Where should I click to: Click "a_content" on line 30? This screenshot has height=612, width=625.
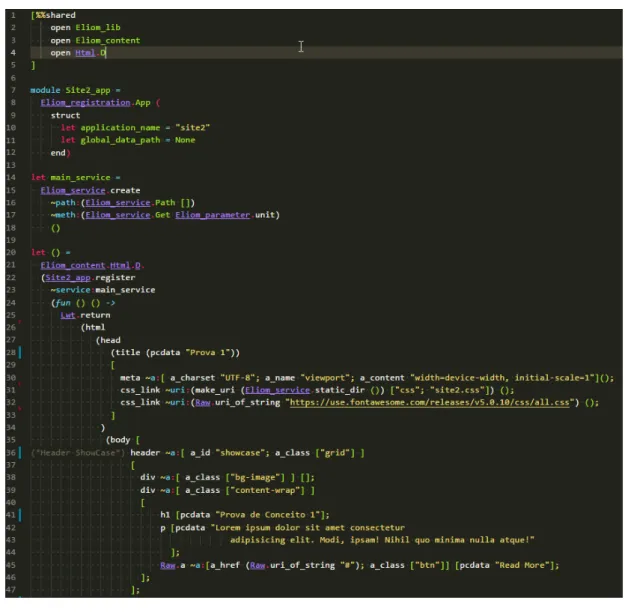[382, 378]
